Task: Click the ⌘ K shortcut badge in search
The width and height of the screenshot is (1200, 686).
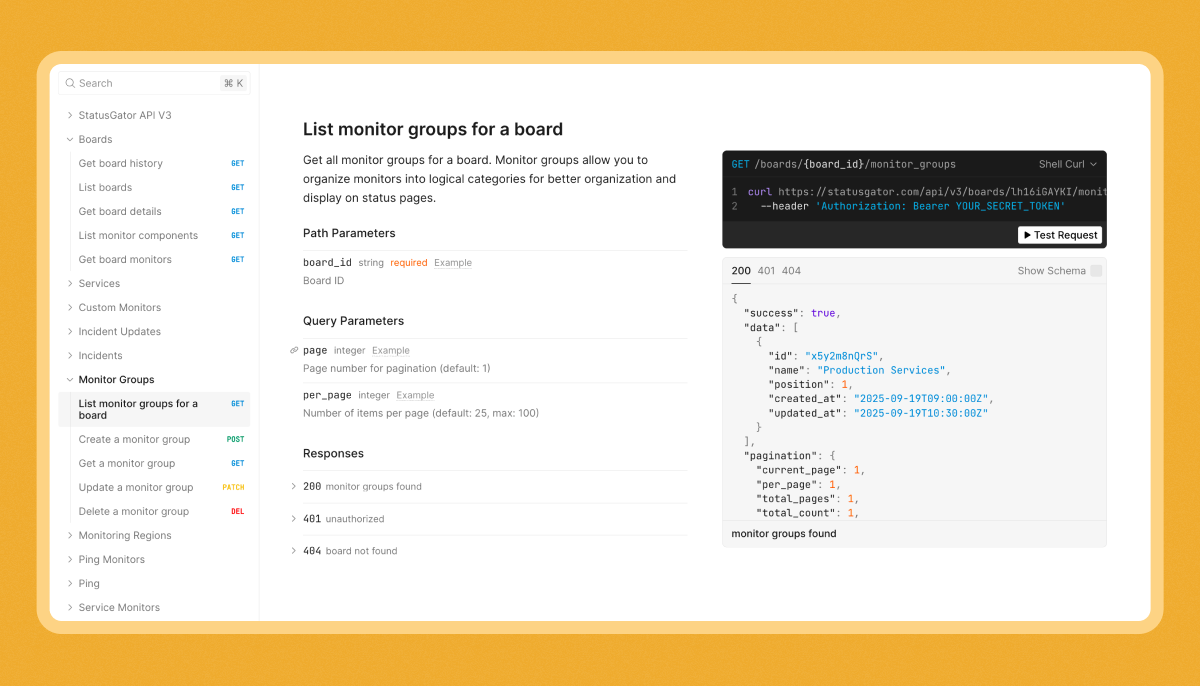Action: pos(233,83)
